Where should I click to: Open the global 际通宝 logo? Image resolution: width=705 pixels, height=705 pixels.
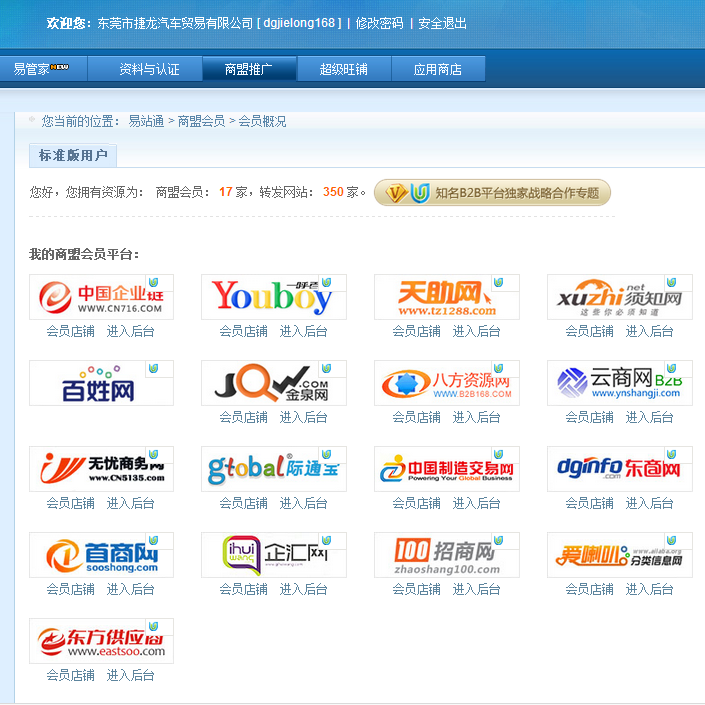273,469
